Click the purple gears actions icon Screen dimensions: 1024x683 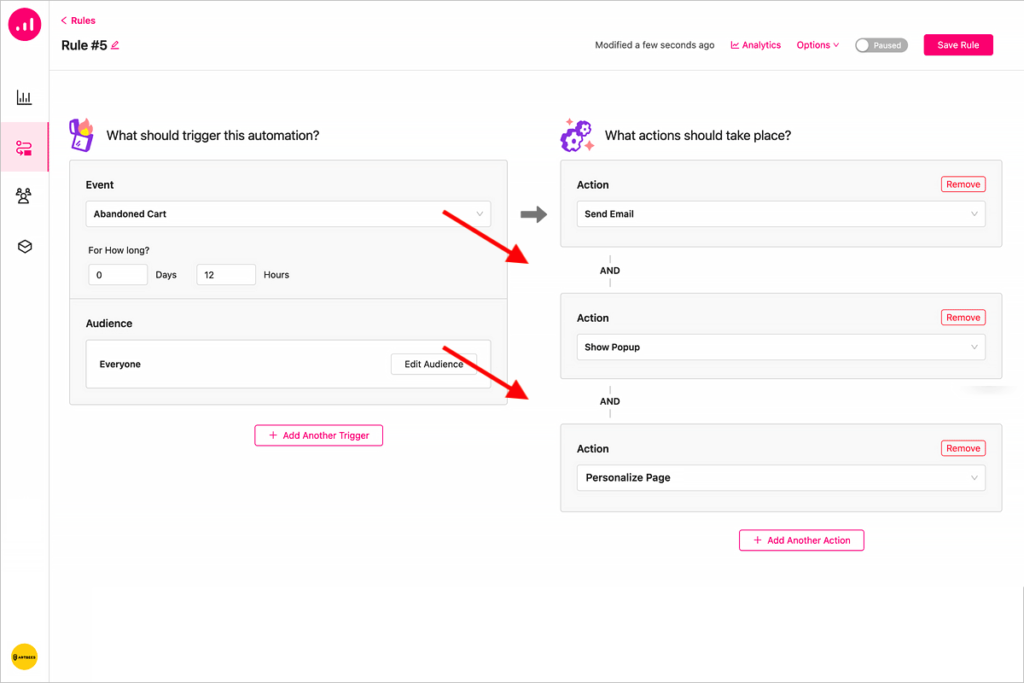click(x=577, y=135)
